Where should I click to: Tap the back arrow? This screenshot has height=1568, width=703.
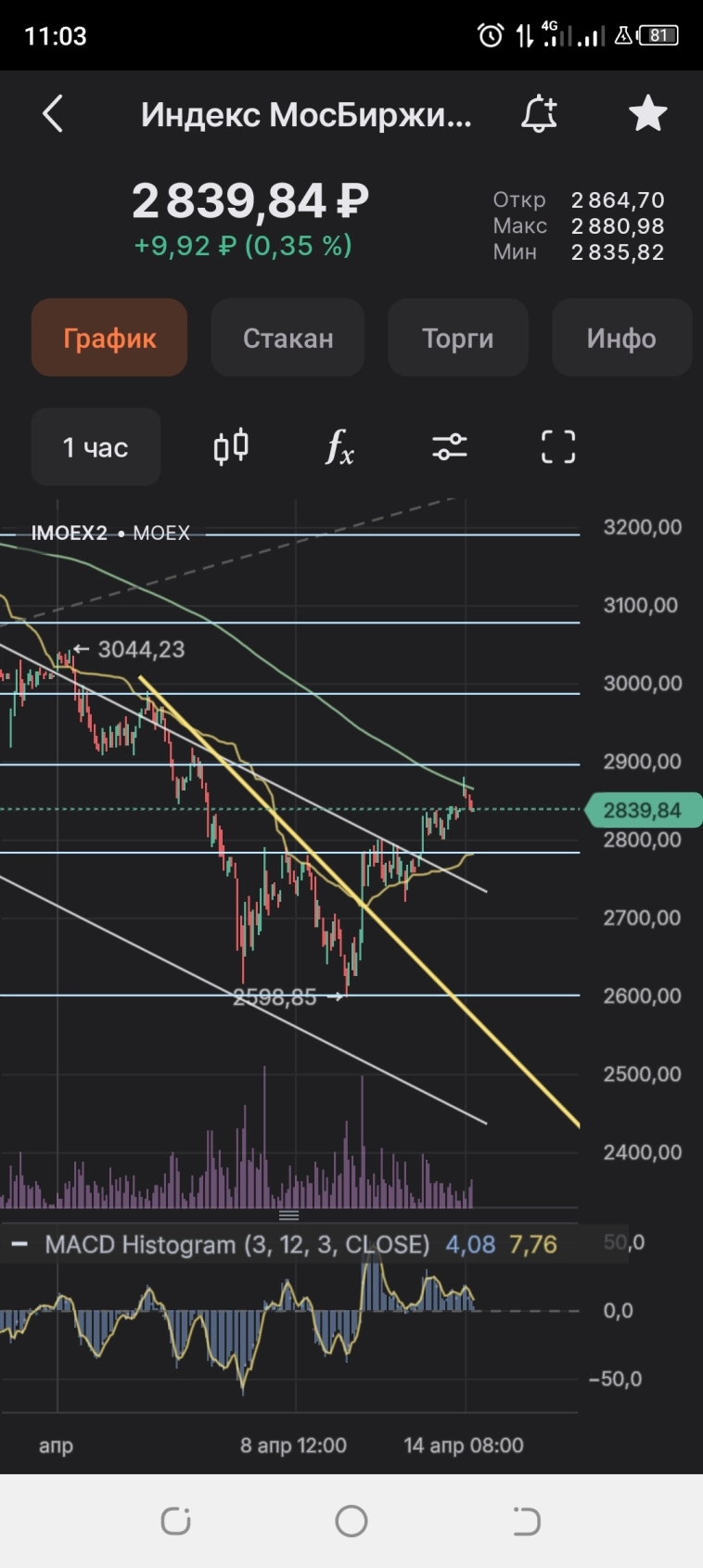53,114
